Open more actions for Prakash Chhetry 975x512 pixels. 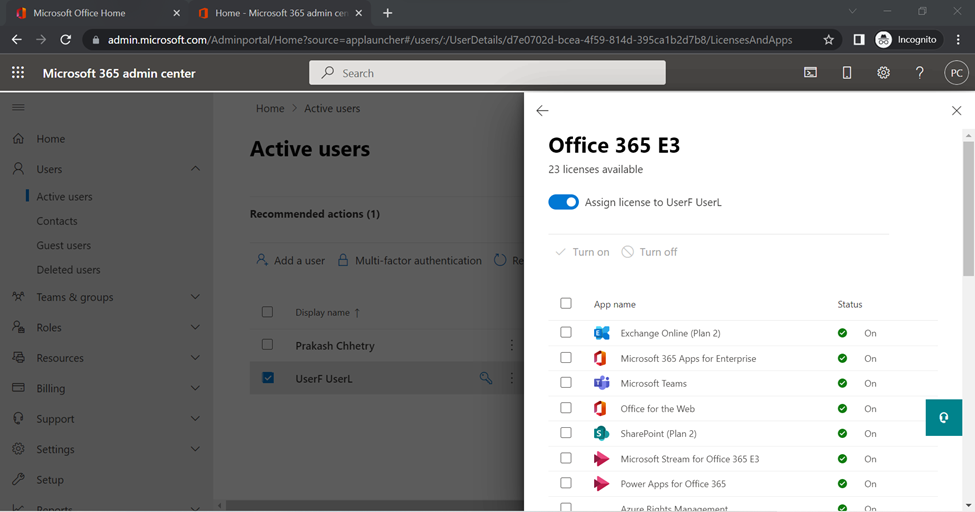(x=512, y=345)
